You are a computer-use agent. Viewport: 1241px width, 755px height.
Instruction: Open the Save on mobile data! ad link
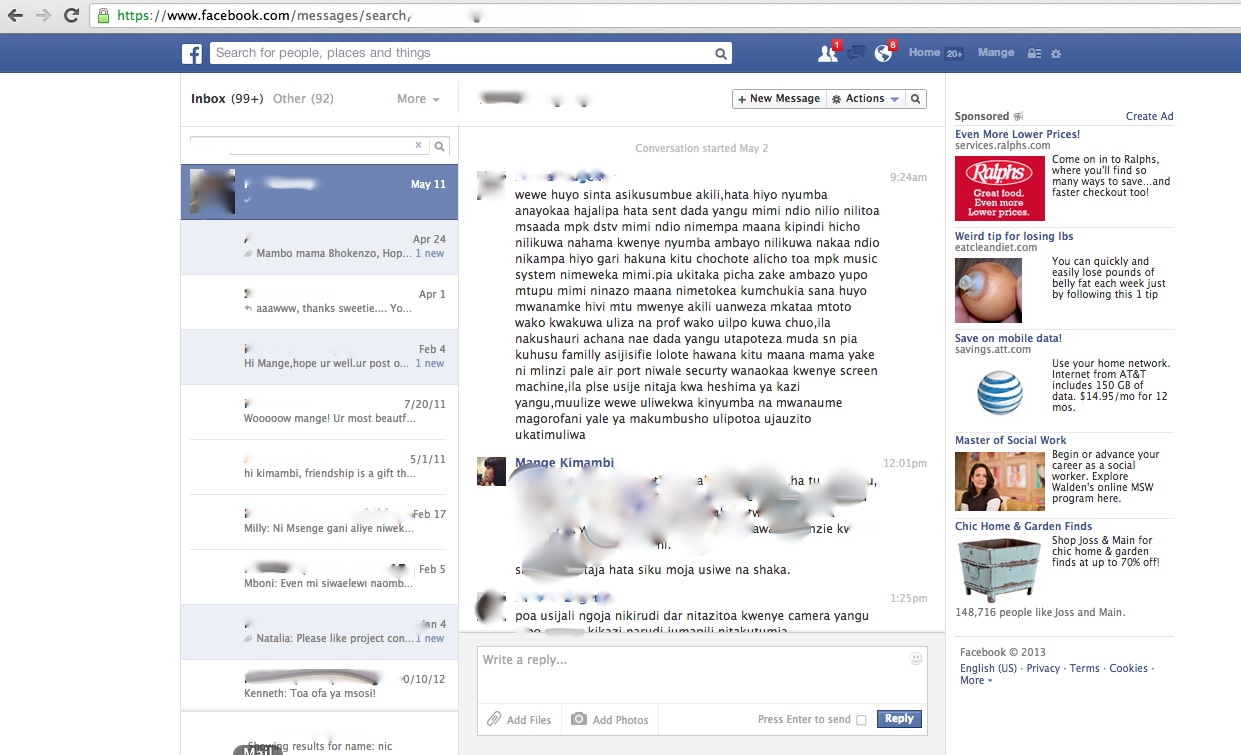coord(1008,338)
